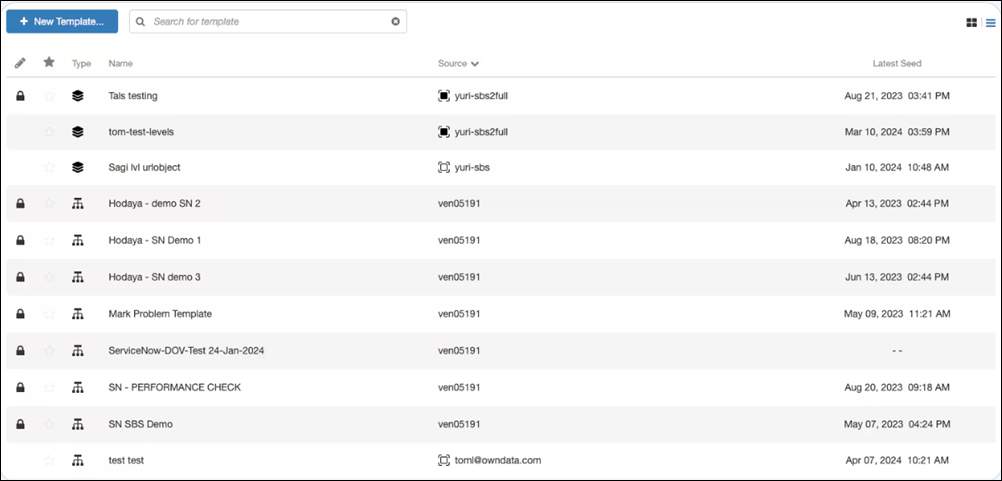This screenshot has height=481, width=1002.
Task: Click the lock icon for Tals testing
Action: (x=20, y=96)
